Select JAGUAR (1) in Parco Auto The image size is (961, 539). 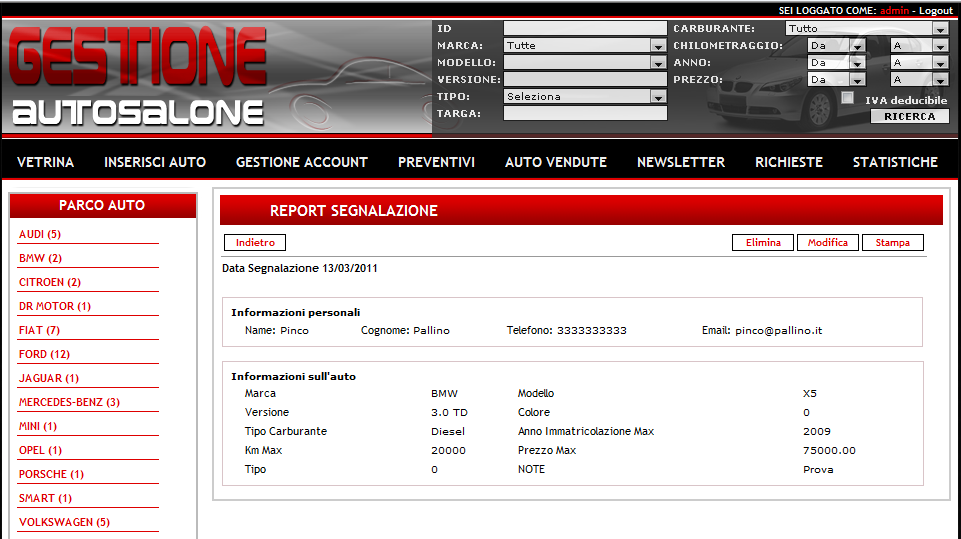click(49, 378)
